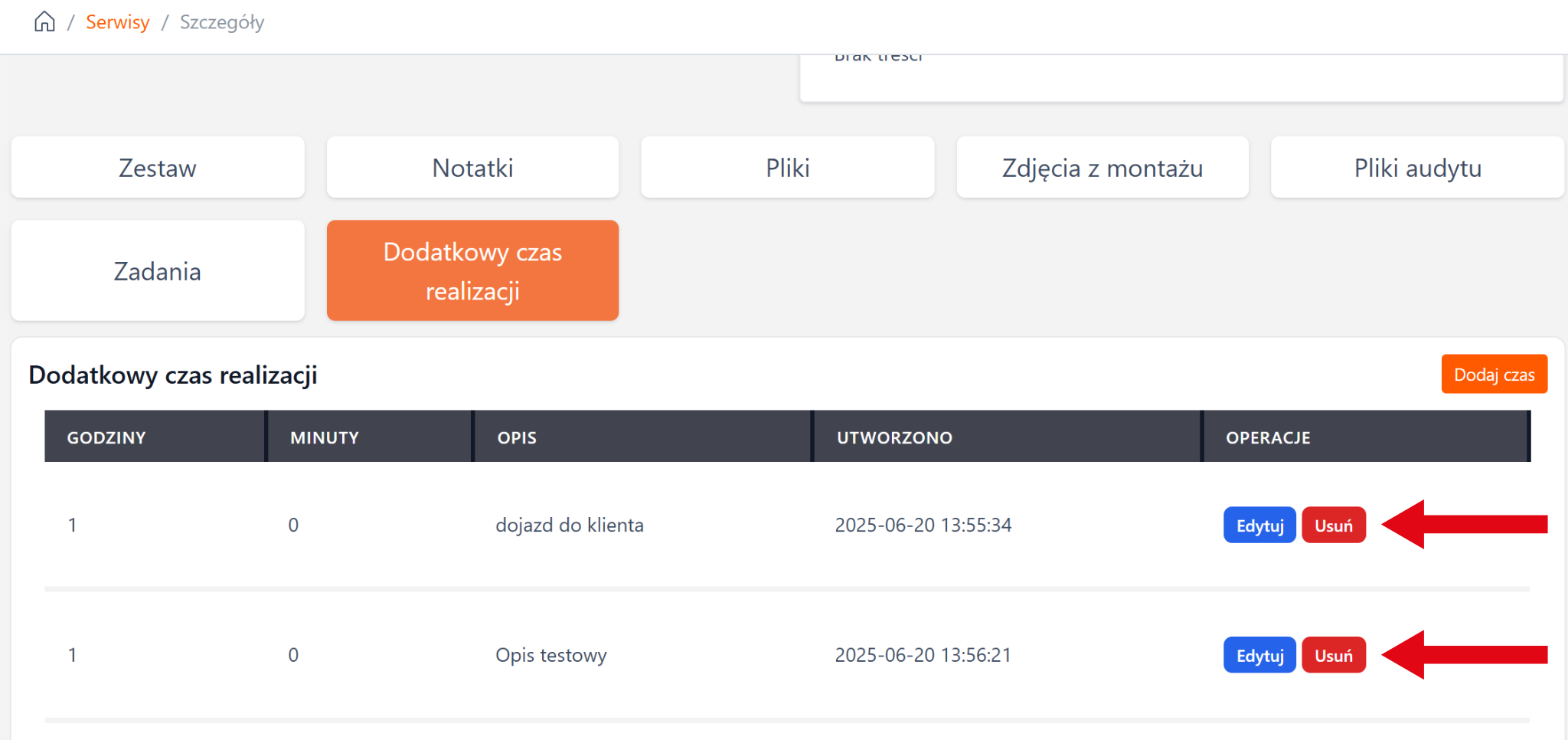Delete the 'Opis testowy' entry
Screen dimensions: 1568x740
pos(1333,656)
